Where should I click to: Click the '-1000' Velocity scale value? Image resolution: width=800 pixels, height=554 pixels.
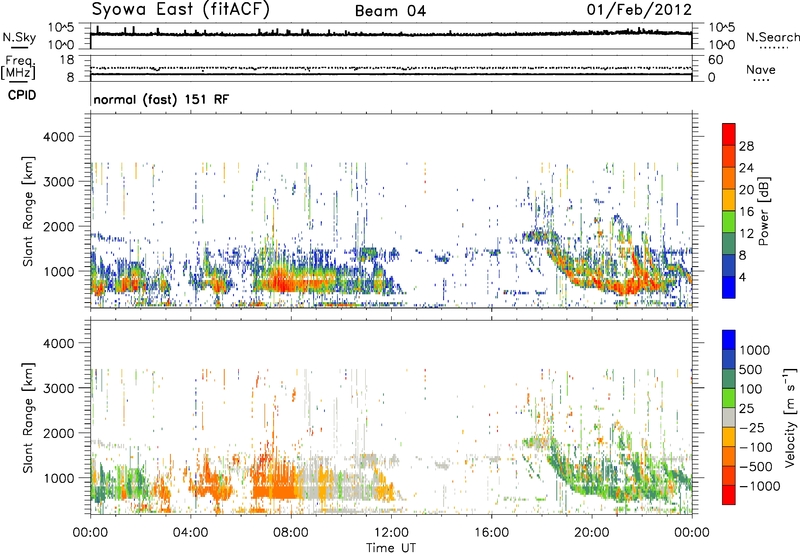tap(760, 486)
